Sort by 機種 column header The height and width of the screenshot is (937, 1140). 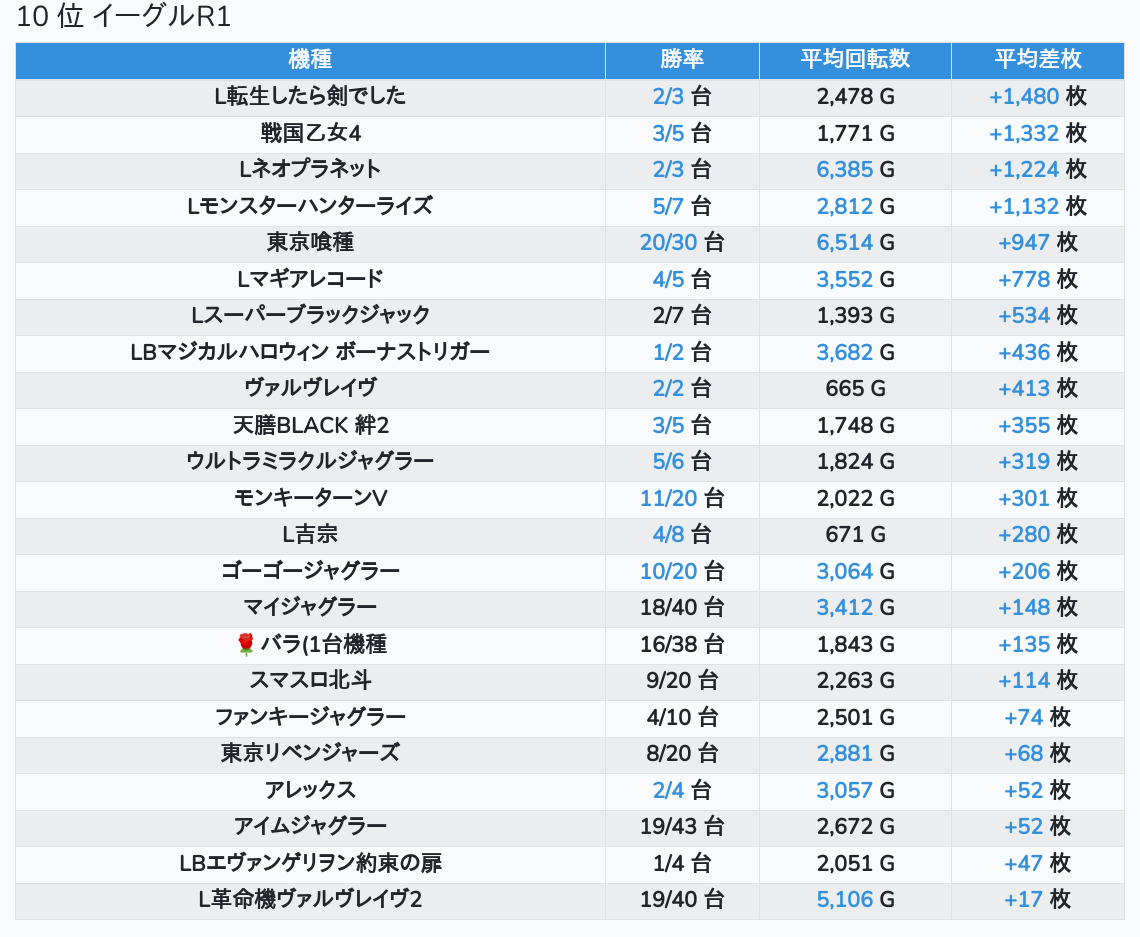310,60
